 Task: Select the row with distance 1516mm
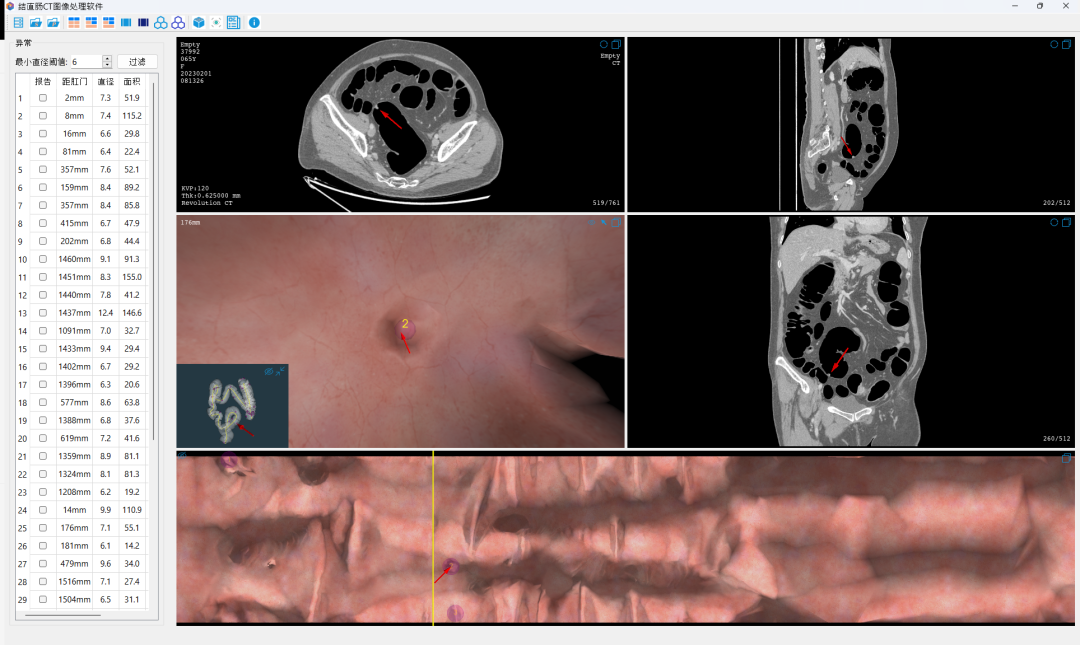[x=81, y=582]
